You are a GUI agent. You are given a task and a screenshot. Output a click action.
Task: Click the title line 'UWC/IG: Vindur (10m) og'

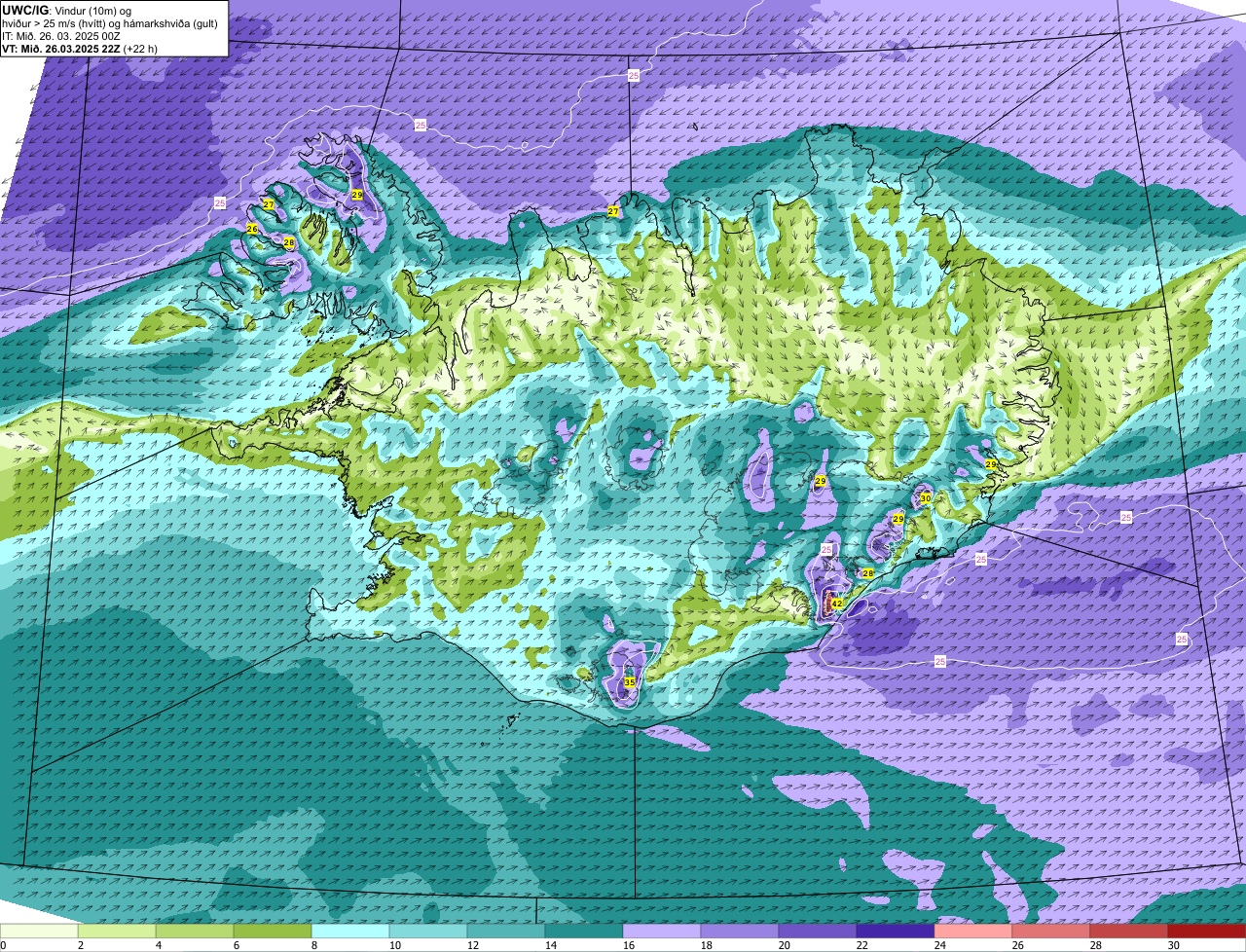point(66,10)
